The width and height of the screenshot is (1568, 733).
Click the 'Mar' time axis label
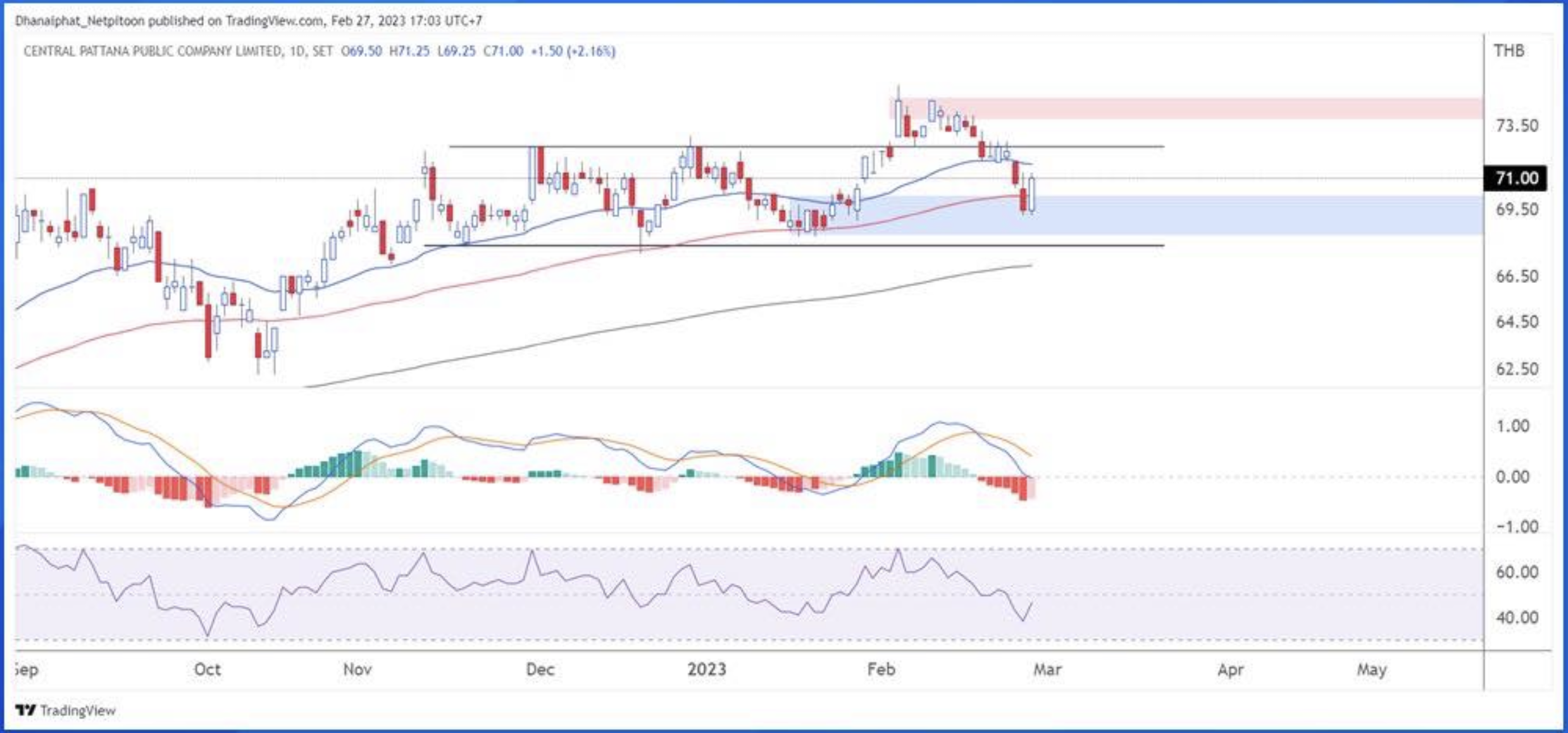point(1048,669)
